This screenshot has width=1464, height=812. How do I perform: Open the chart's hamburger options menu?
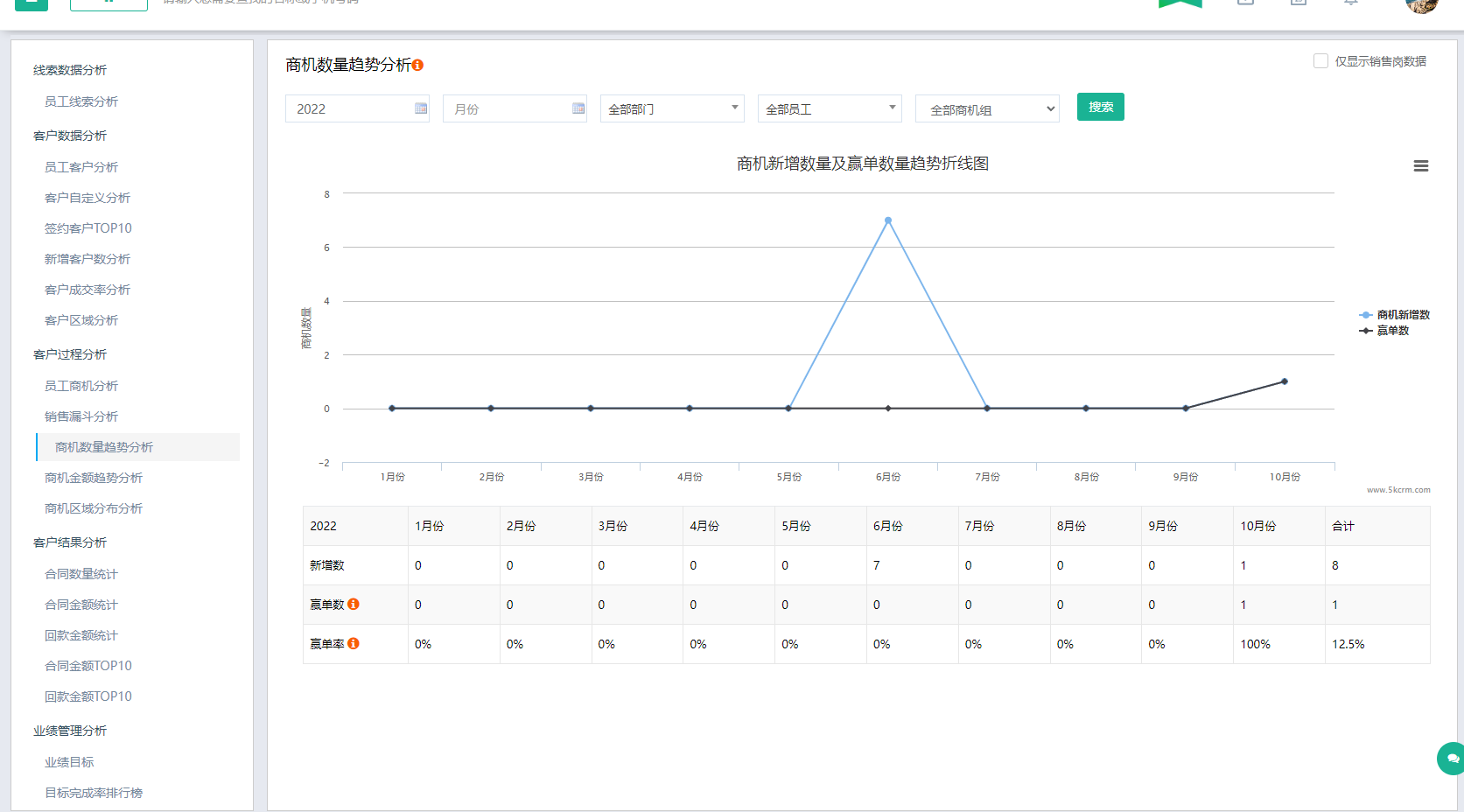(1421, 165)
